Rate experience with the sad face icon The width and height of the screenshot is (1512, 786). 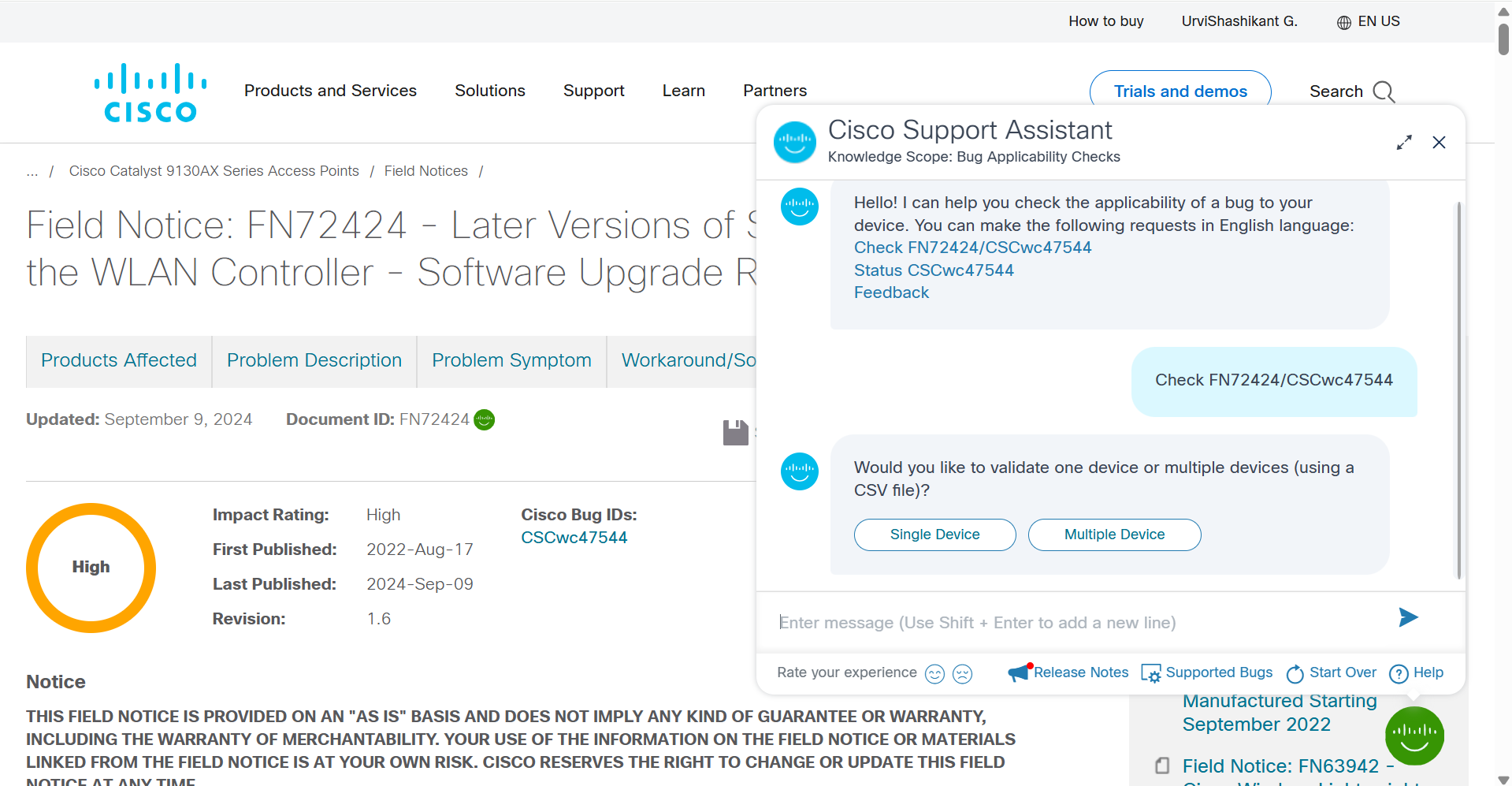(962, 674)
